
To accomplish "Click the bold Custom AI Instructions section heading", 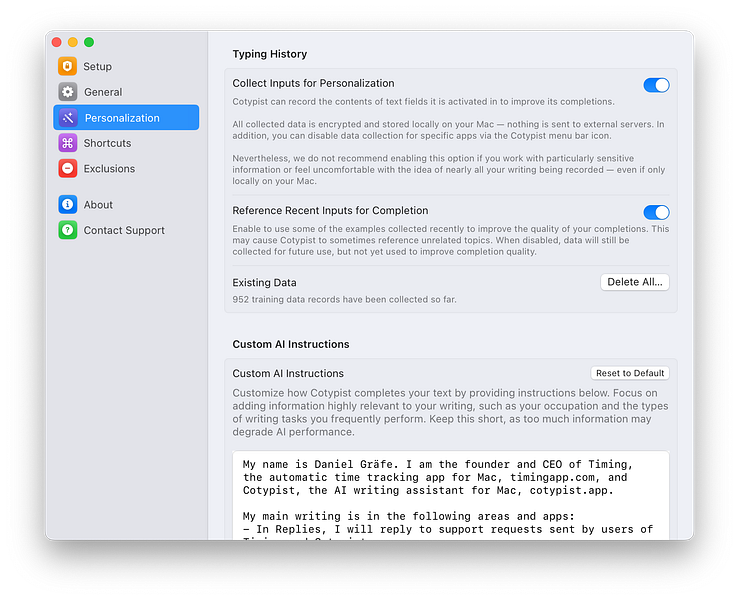I will pos(291,344).
